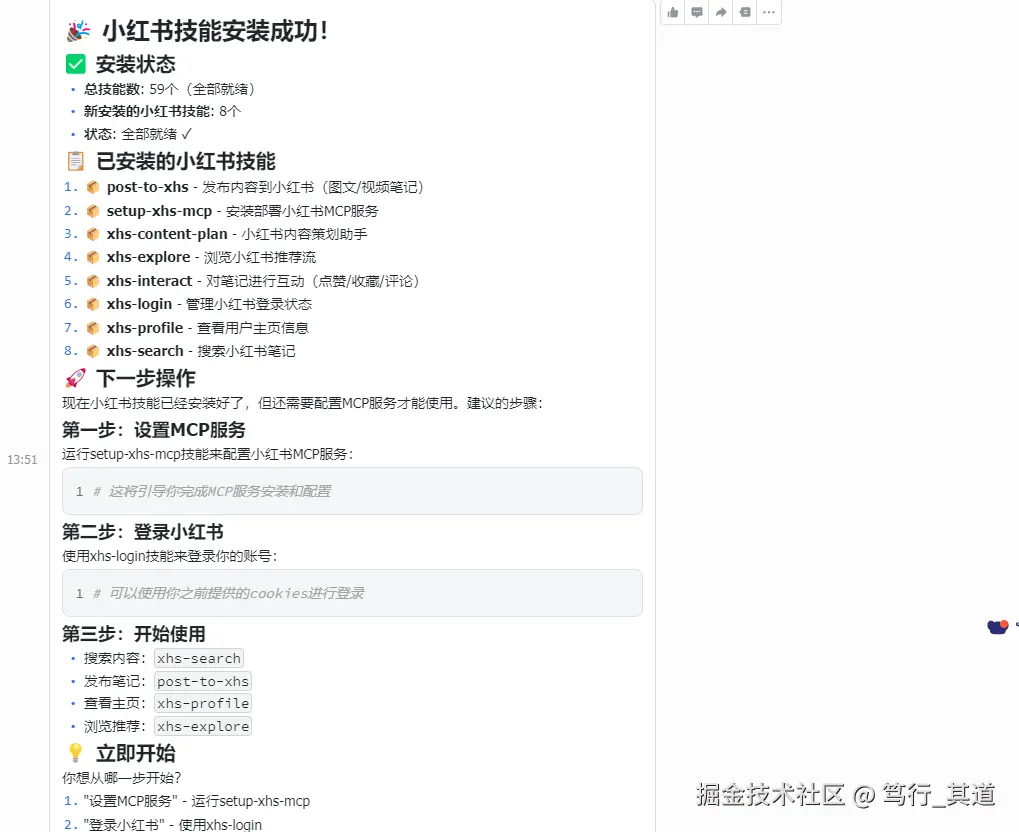Click the quote-reply icon in the message toolbar
This screenshot has width=1019, height=832.
[x=744, y=12]
